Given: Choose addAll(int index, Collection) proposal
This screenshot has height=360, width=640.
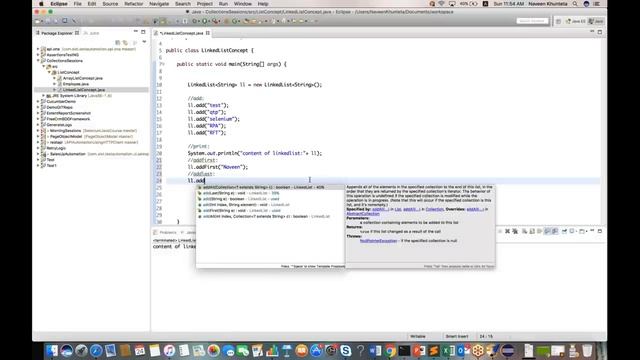Looking at the screenshot, I should pos(270,216).
